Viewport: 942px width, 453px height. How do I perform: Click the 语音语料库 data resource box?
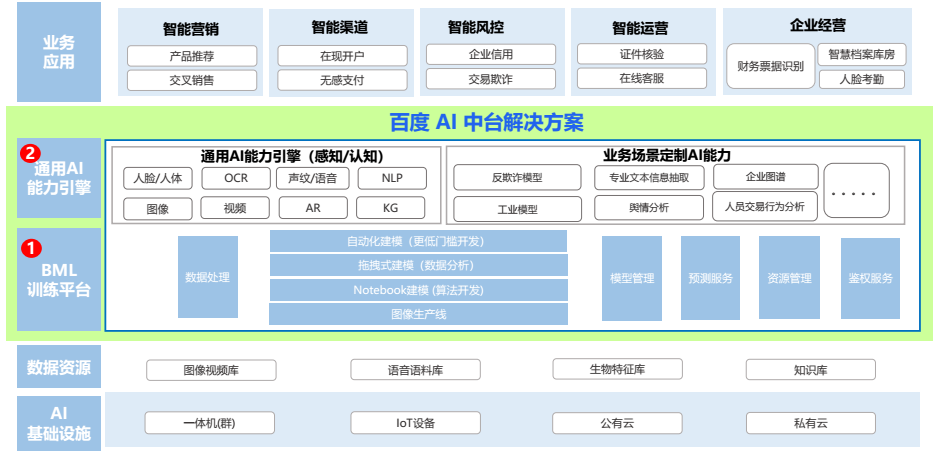415,370
